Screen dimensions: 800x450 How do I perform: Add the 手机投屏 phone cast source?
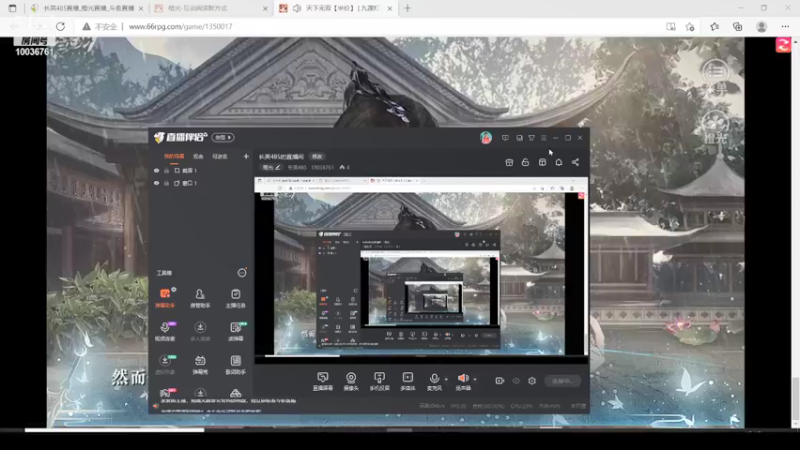pos(379,381)
